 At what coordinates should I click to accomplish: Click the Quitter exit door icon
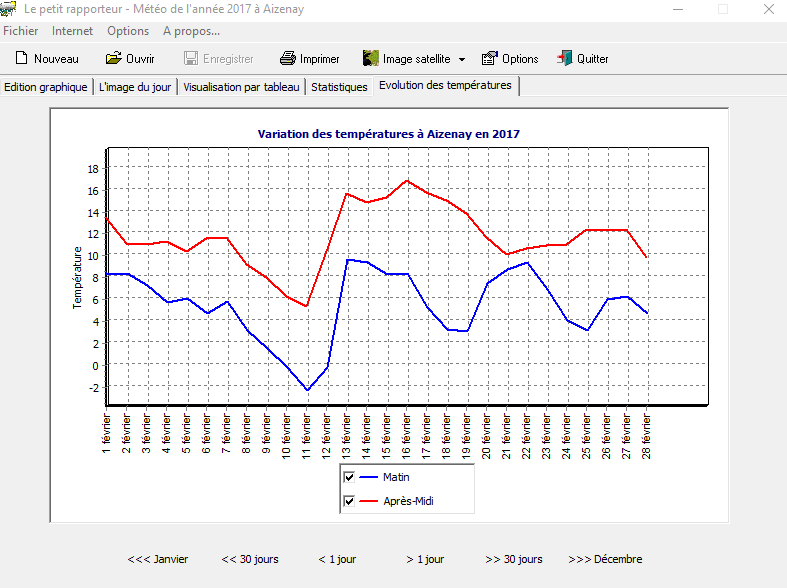coord(565,59)
